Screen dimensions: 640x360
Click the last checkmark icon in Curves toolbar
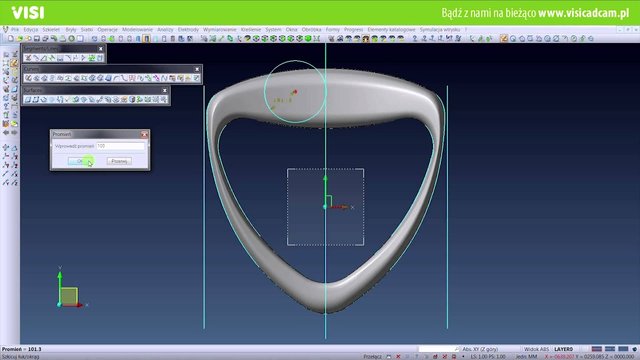coord(197,78)
